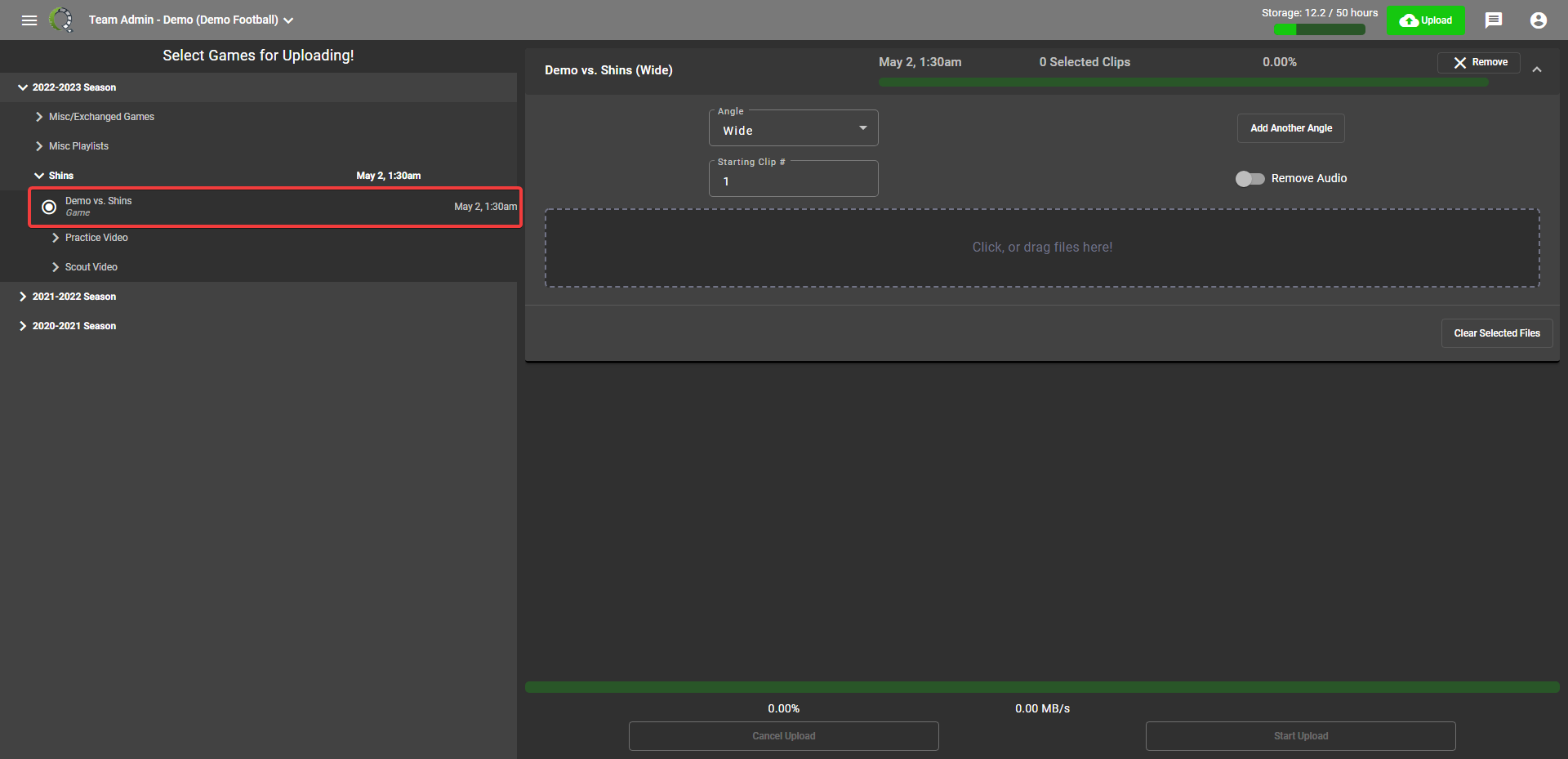Toggle the Remove Audio switch
This screenshot has width=1568, height=759.
tap(1249, 178)
